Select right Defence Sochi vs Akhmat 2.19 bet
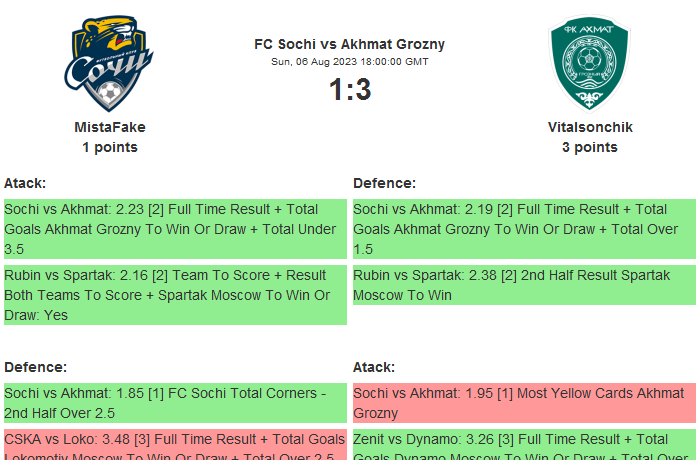This screenshot has height=460, width=700. coord(524,229)
